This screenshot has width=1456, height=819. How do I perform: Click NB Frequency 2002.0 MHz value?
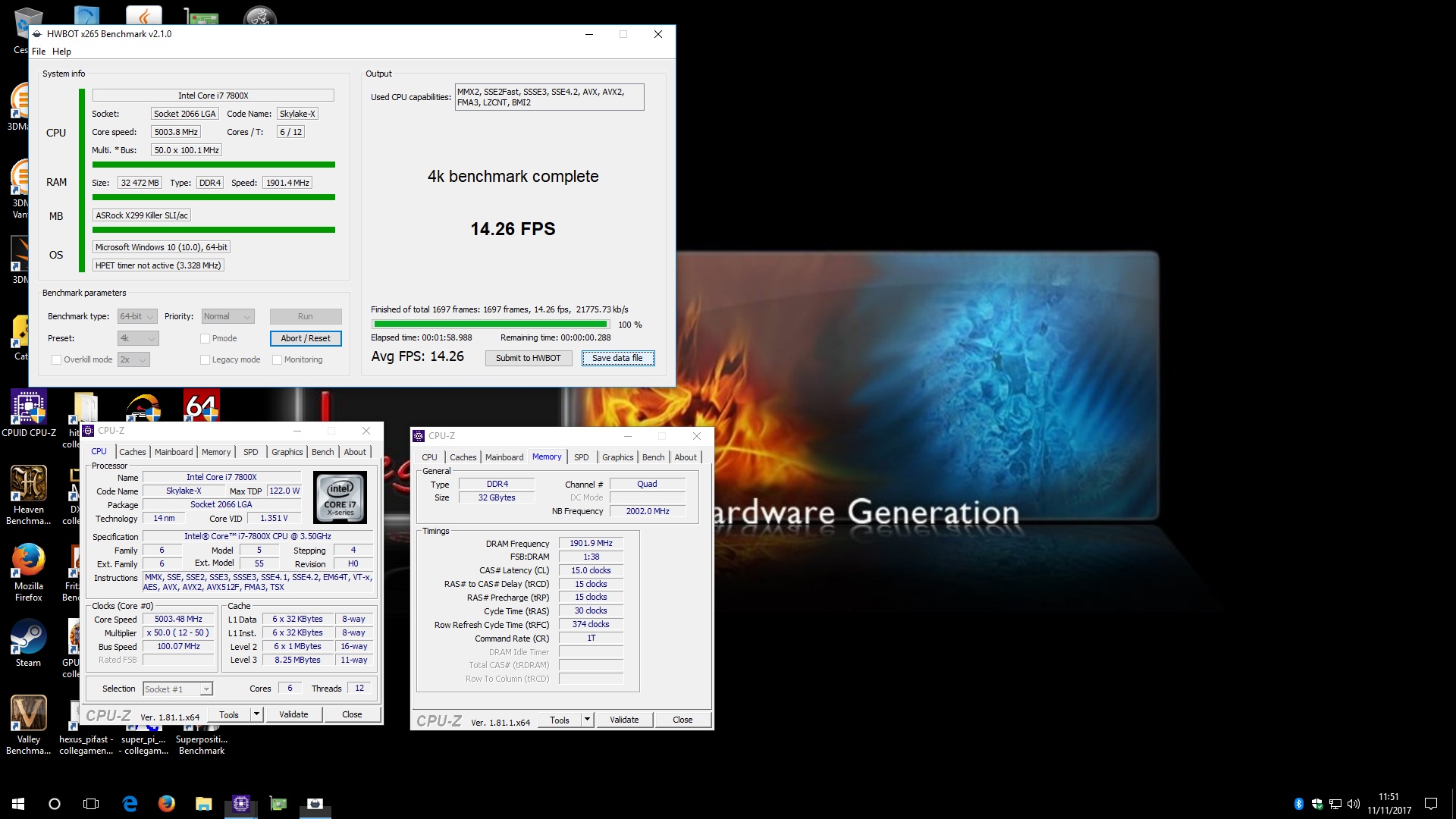(648, 511)
